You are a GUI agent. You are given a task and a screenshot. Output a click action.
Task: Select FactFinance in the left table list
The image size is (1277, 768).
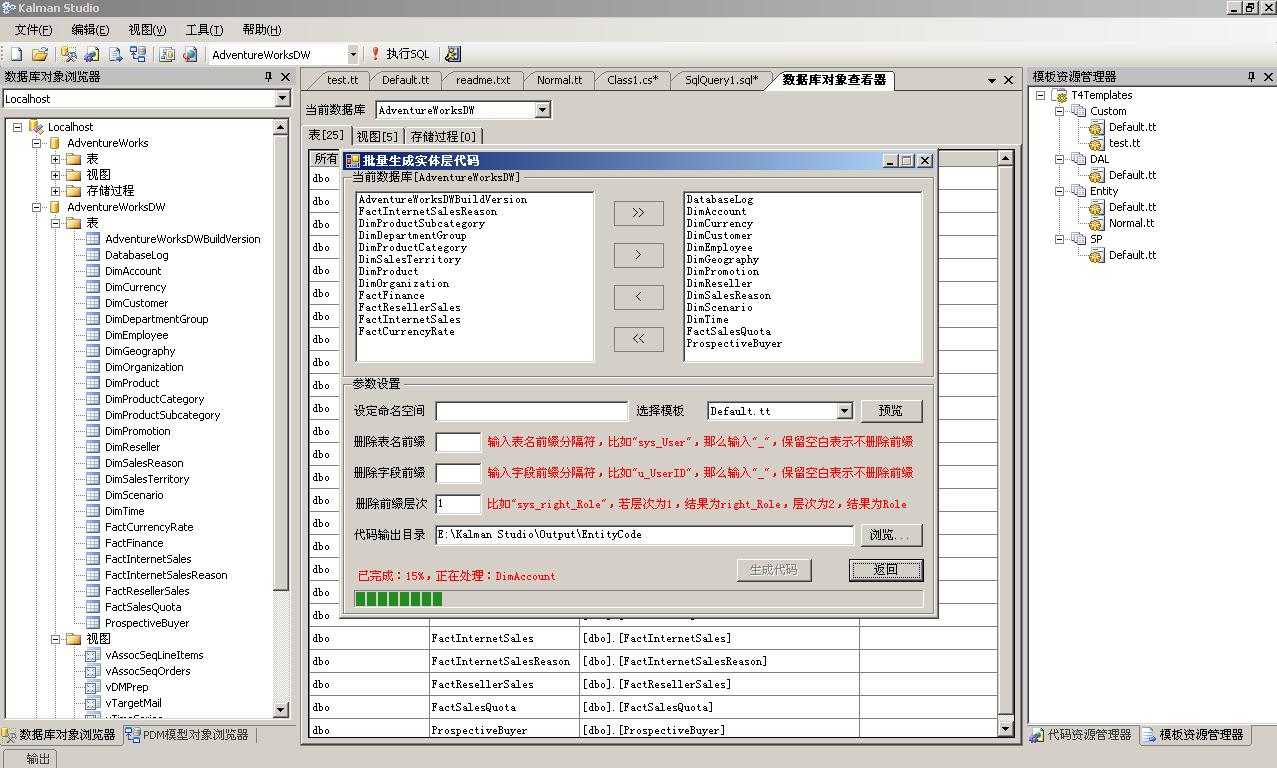[391, 296]
